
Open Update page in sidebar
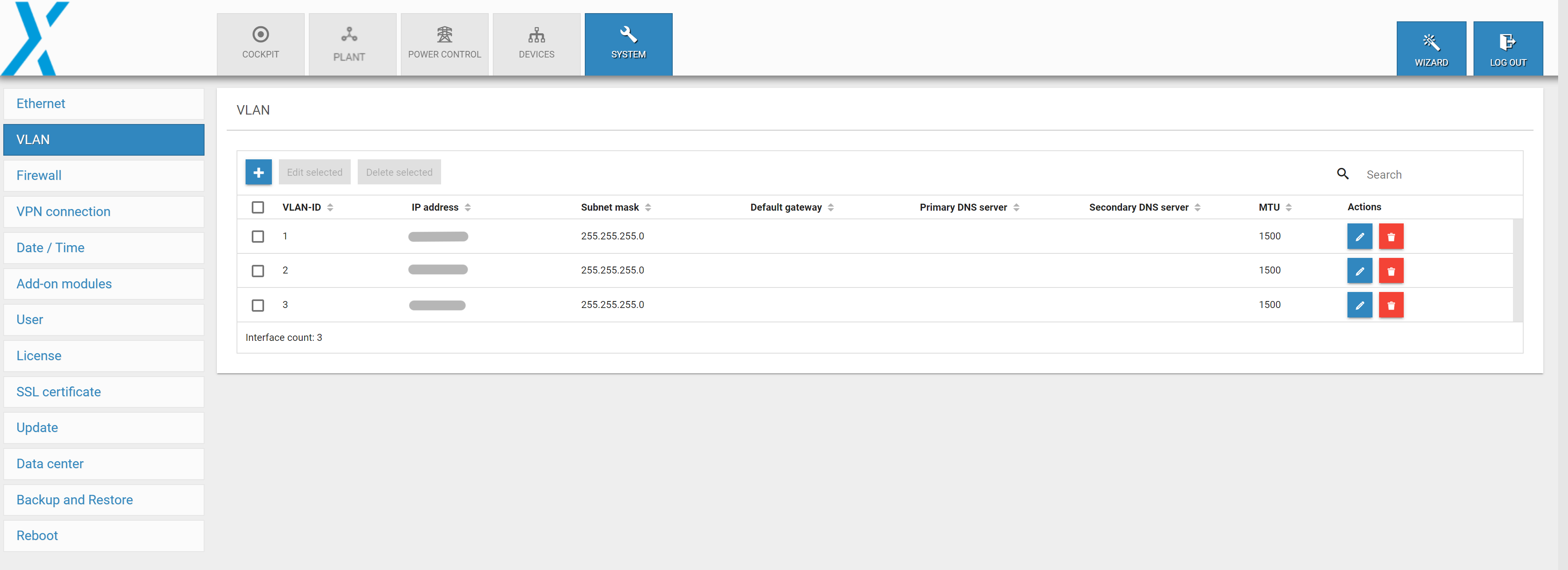point(103,427)
